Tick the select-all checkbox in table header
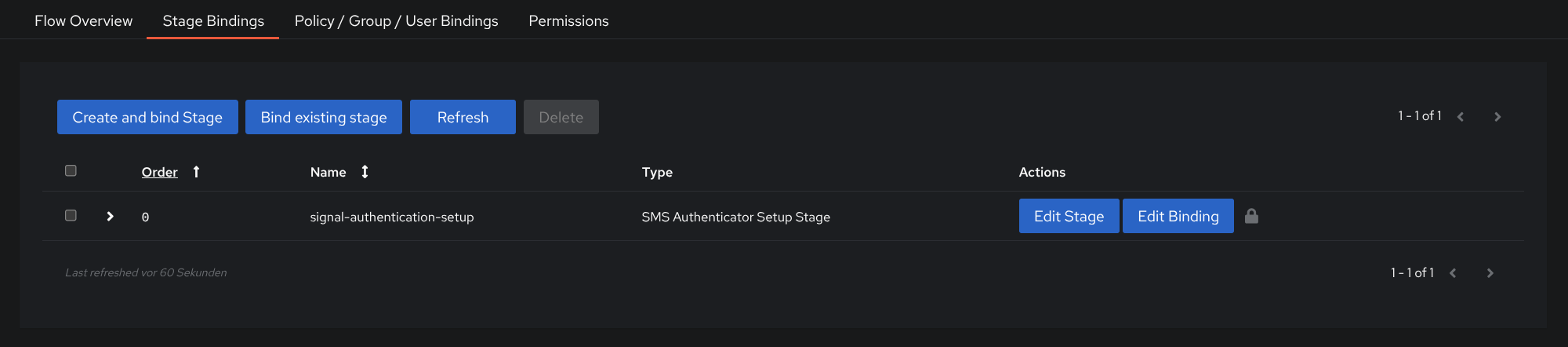Image resolution: width=1568 pixels, height=347 pixels. click(x=71, y=170)
